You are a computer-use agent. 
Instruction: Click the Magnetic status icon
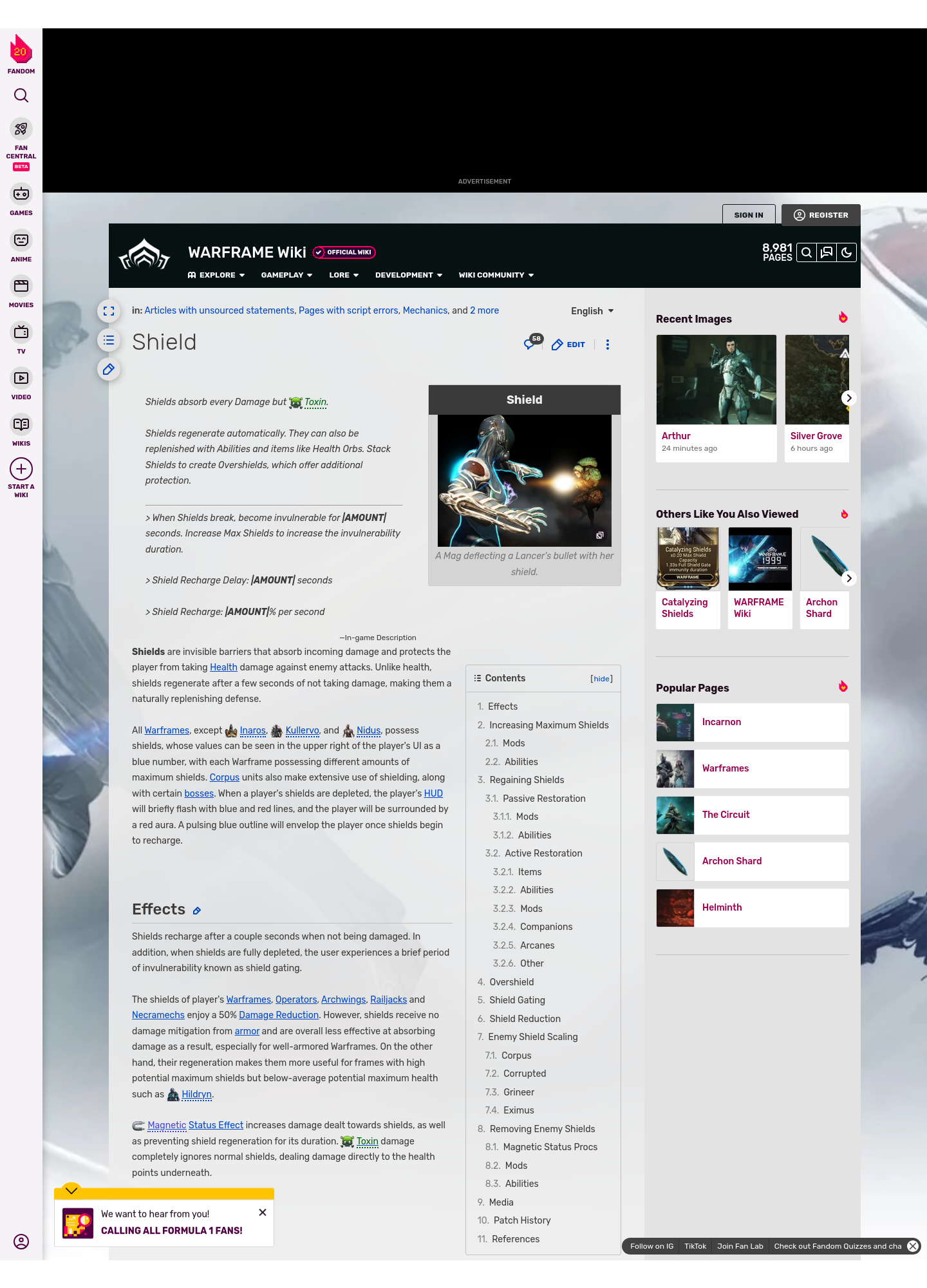pyautogui.click(x=138, y=1126)
